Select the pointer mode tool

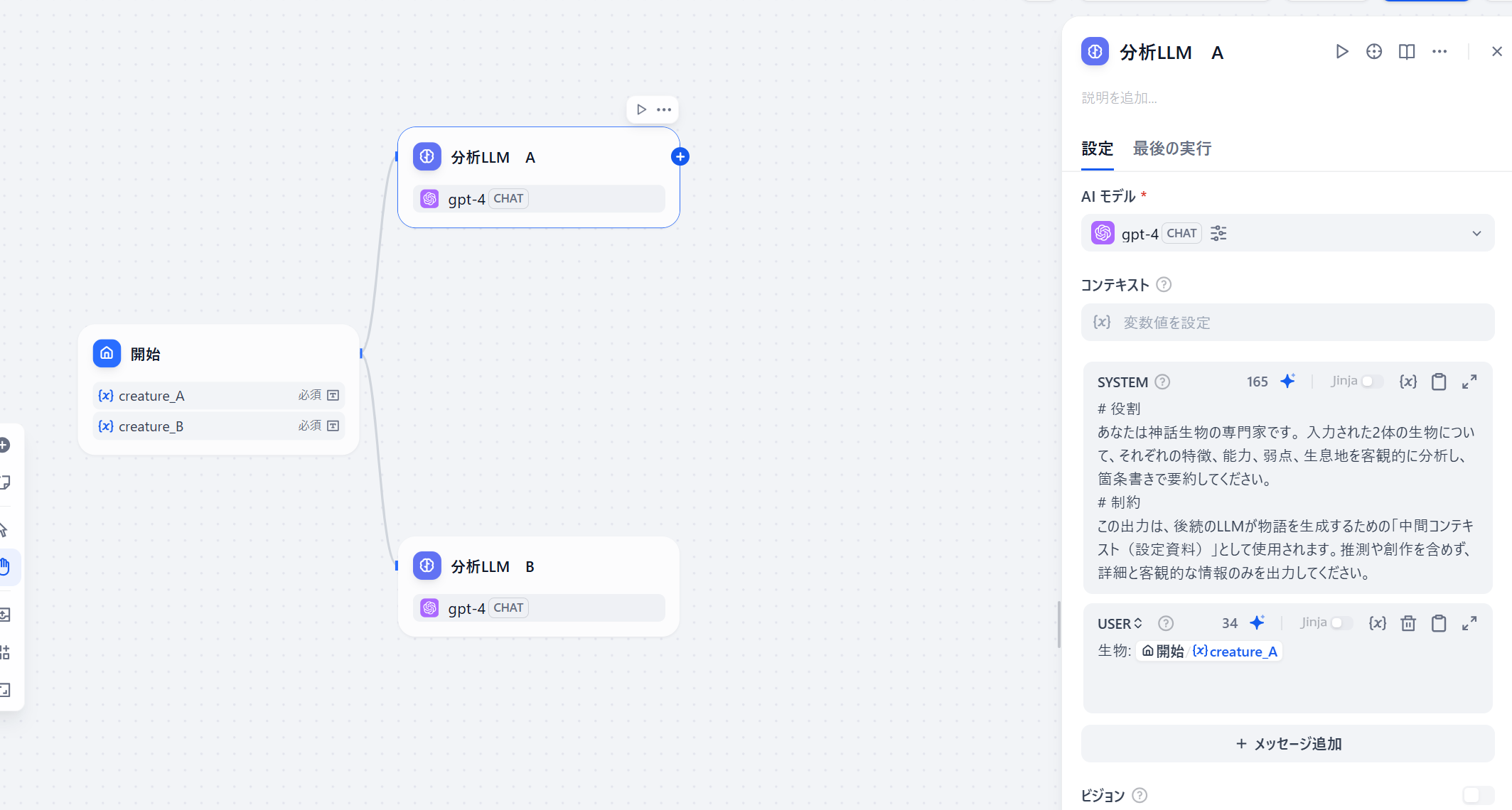pos(5,529)
